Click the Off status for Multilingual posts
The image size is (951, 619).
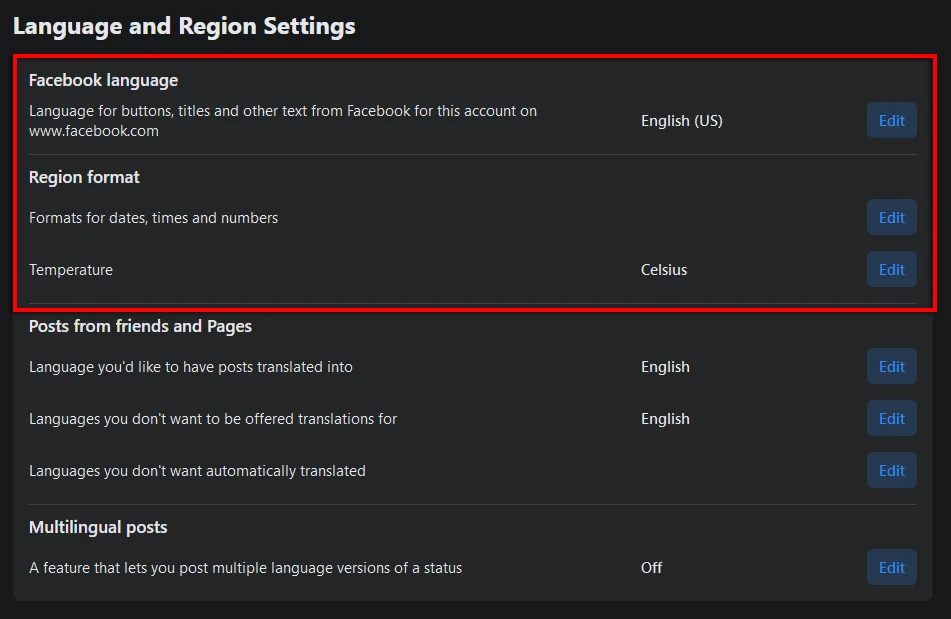point(651,567)
